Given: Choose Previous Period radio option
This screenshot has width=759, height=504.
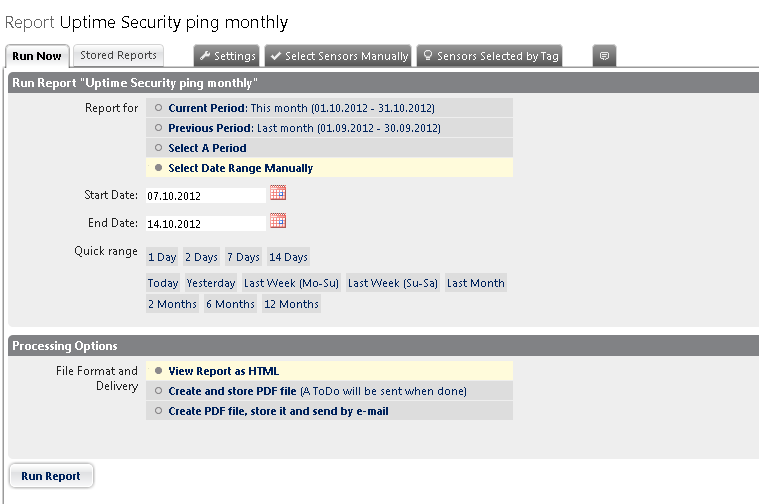Looking at the screenshot, I should pyautogui.click(x=159, y=128).
